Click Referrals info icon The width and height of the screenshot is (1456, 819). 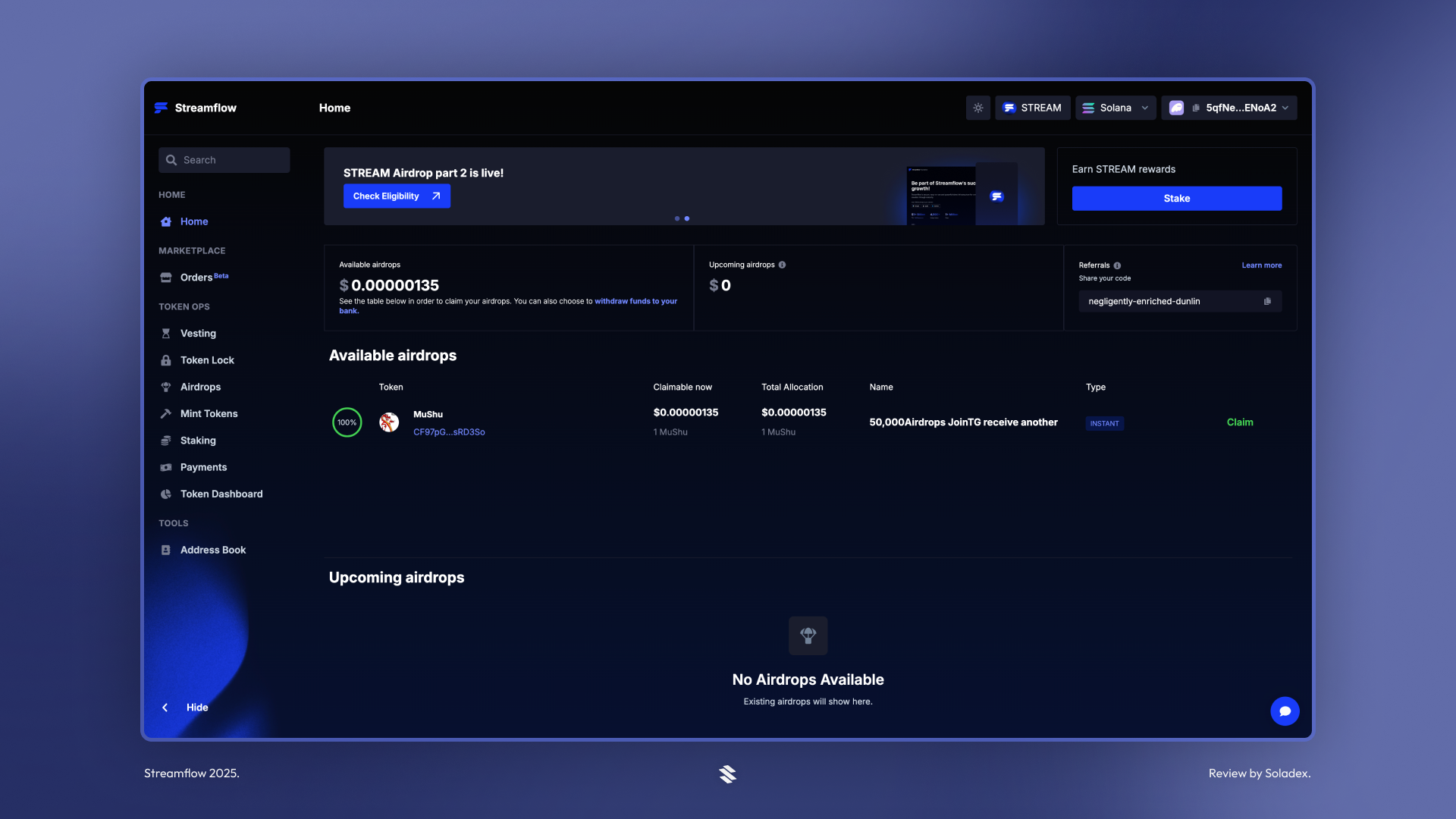click(1117, 265)
